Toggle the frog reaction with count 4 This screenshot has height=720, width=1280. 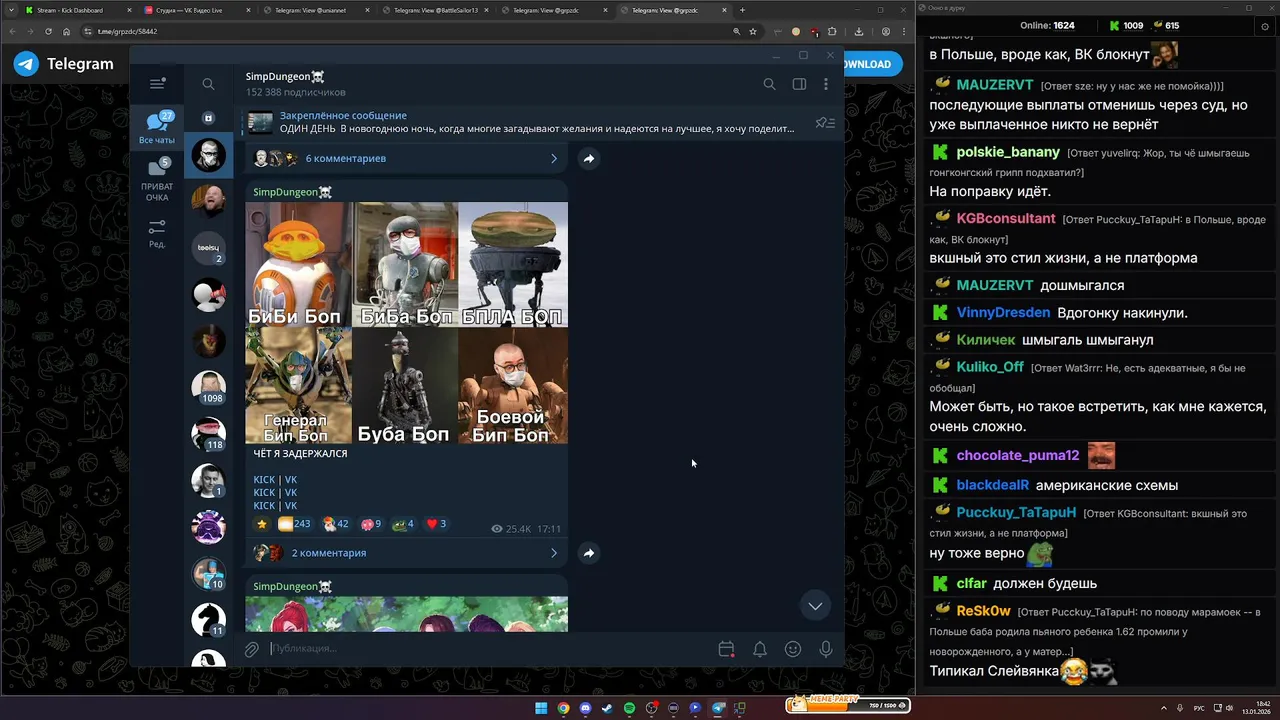(403, 524)
